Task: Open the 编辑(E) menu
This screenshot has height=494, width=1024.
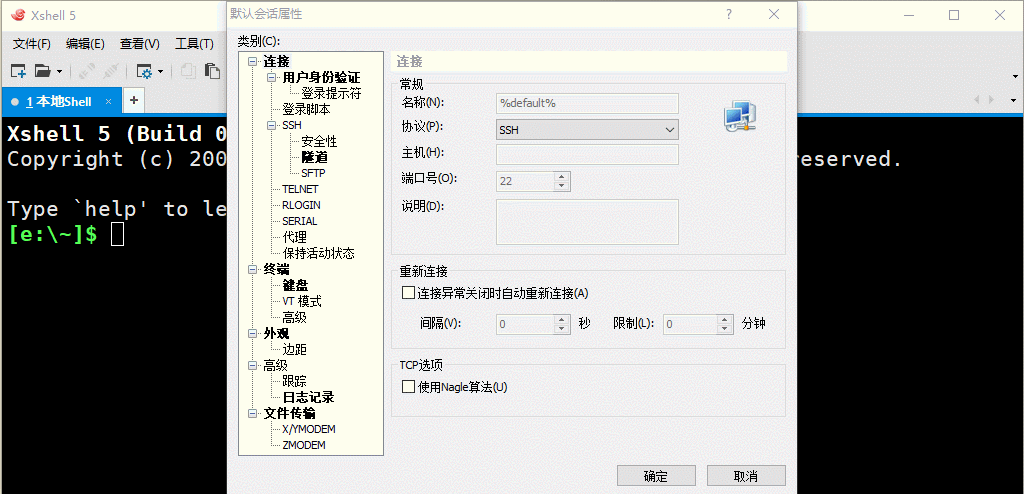Action: pos(86,44)
